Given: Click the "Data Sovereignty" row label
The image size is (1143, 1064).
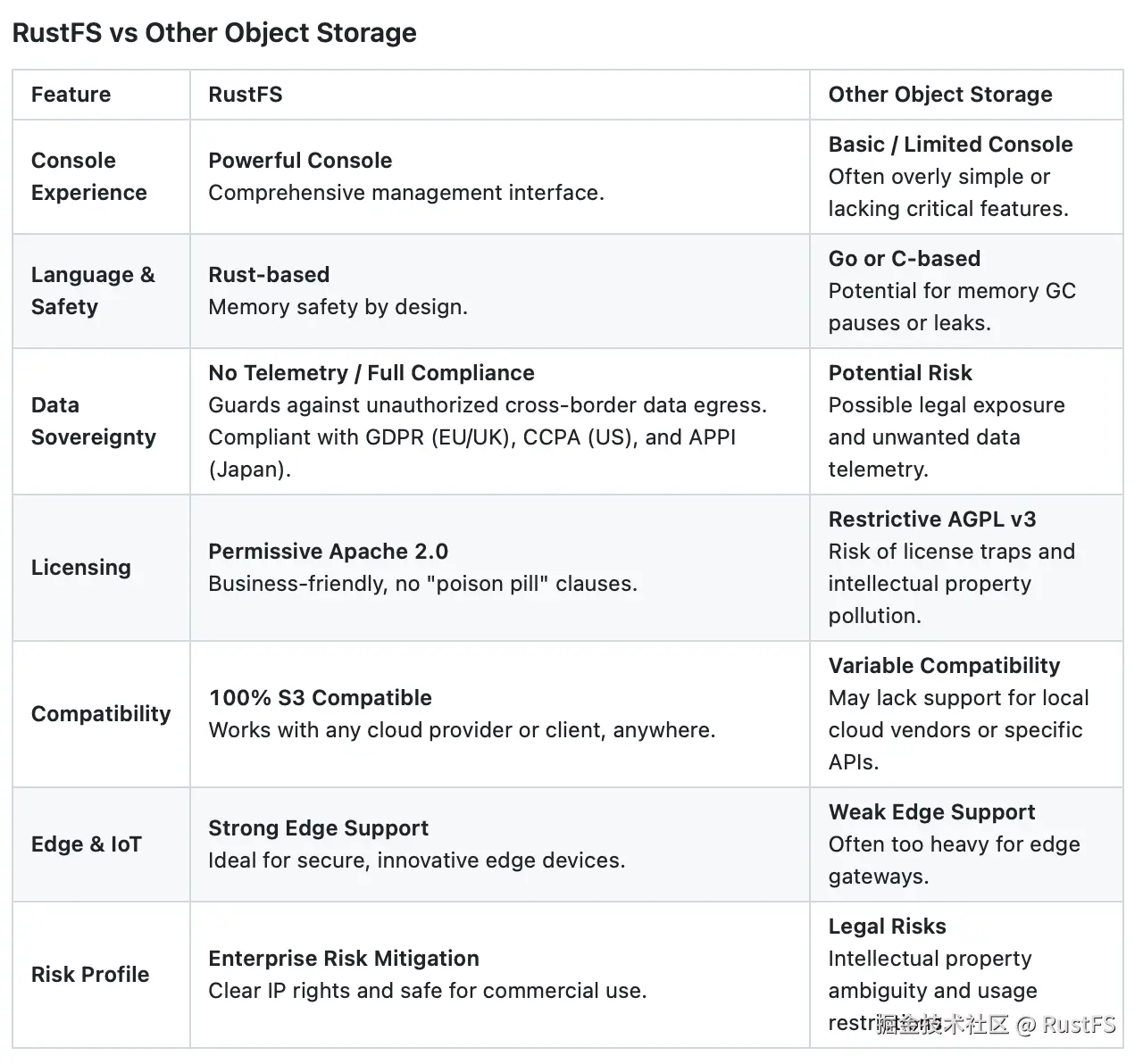Looking at the screenshot, I should tap(93, 421).
